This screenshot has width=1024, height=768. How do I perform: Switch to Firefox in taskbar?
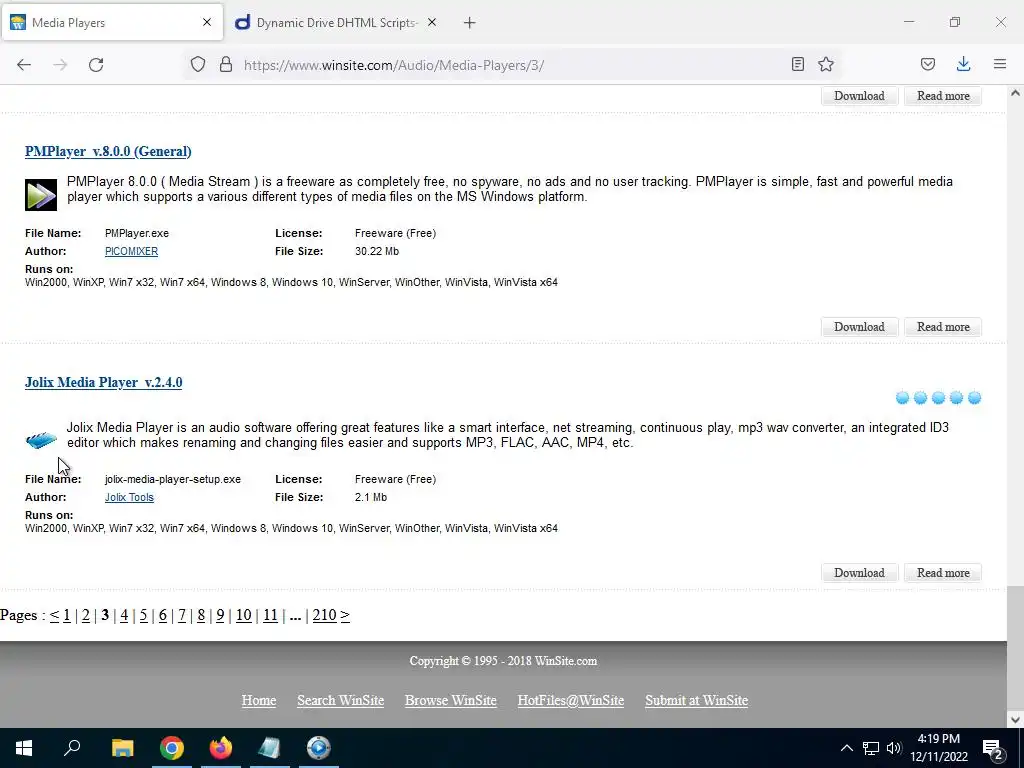221,748
